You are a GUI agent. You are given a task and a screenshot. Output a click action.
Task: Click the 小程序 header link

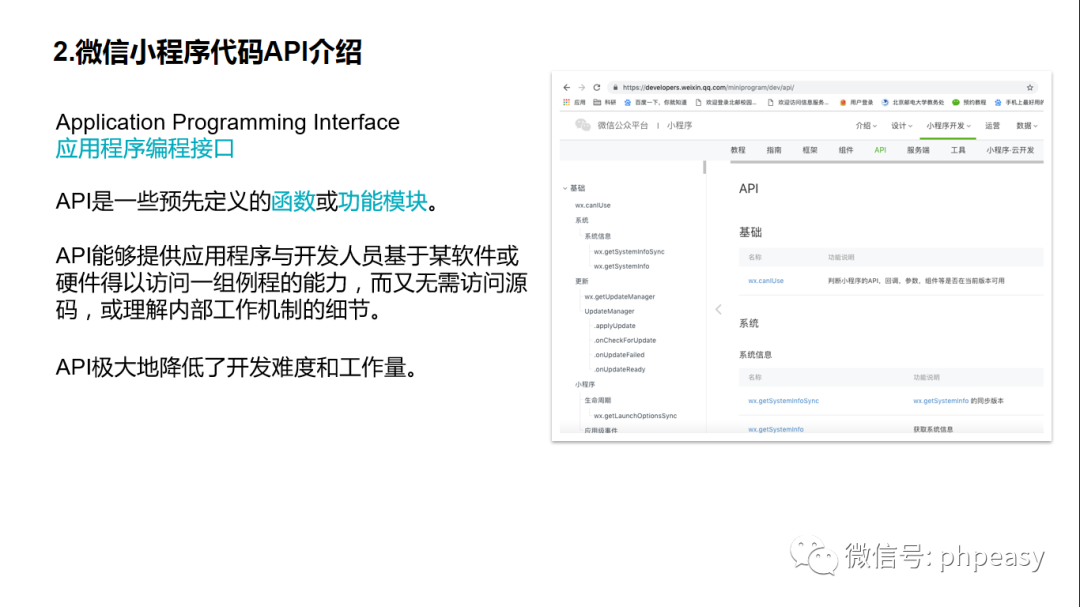point(679,125)
